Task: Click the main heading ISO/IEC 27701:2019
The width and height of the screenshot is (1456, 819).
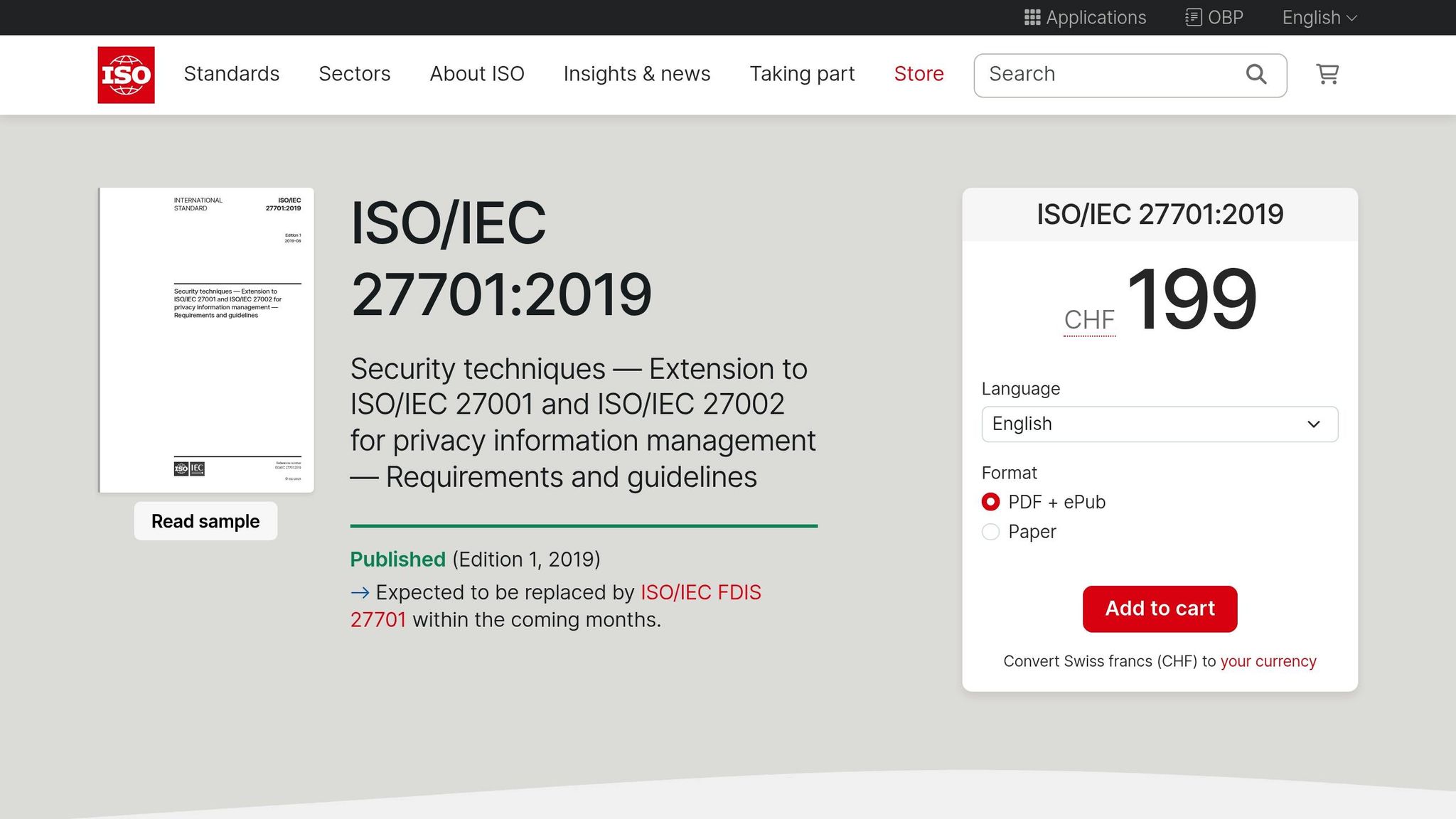Action: (x=501, y=259)
